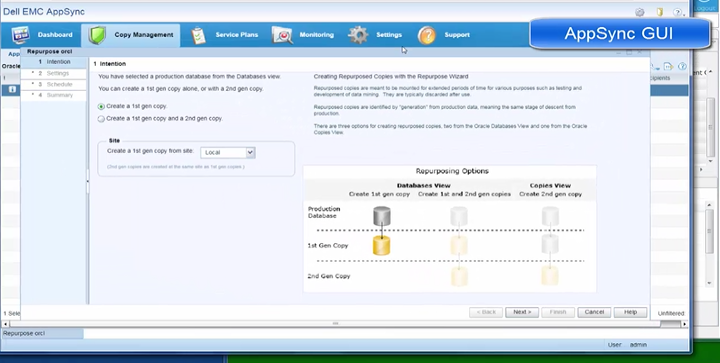This screenshot has width=720, height=363.
Task: Open the wizard Help button
Action: point(630,312)
